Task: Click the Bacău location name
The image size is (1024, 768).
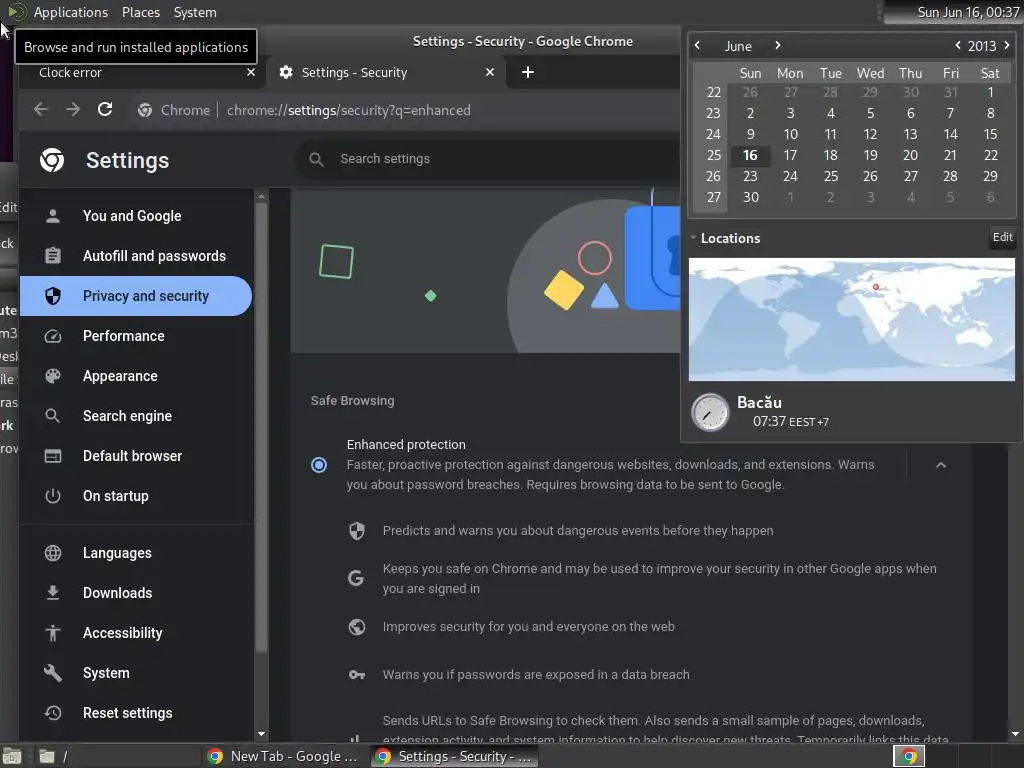Action: (x=759, y=402)
